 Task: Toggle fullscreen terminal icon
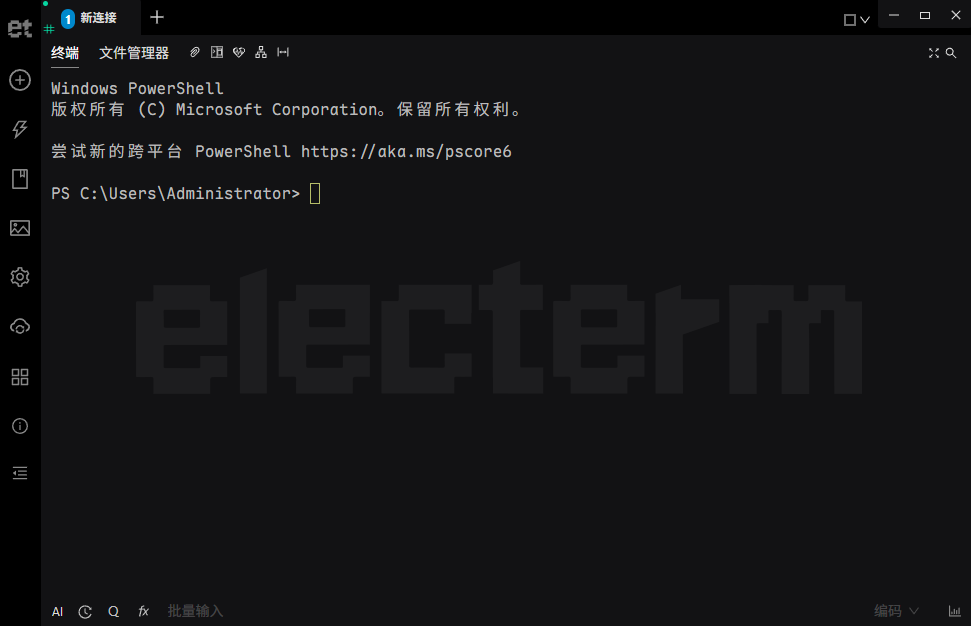934,53
